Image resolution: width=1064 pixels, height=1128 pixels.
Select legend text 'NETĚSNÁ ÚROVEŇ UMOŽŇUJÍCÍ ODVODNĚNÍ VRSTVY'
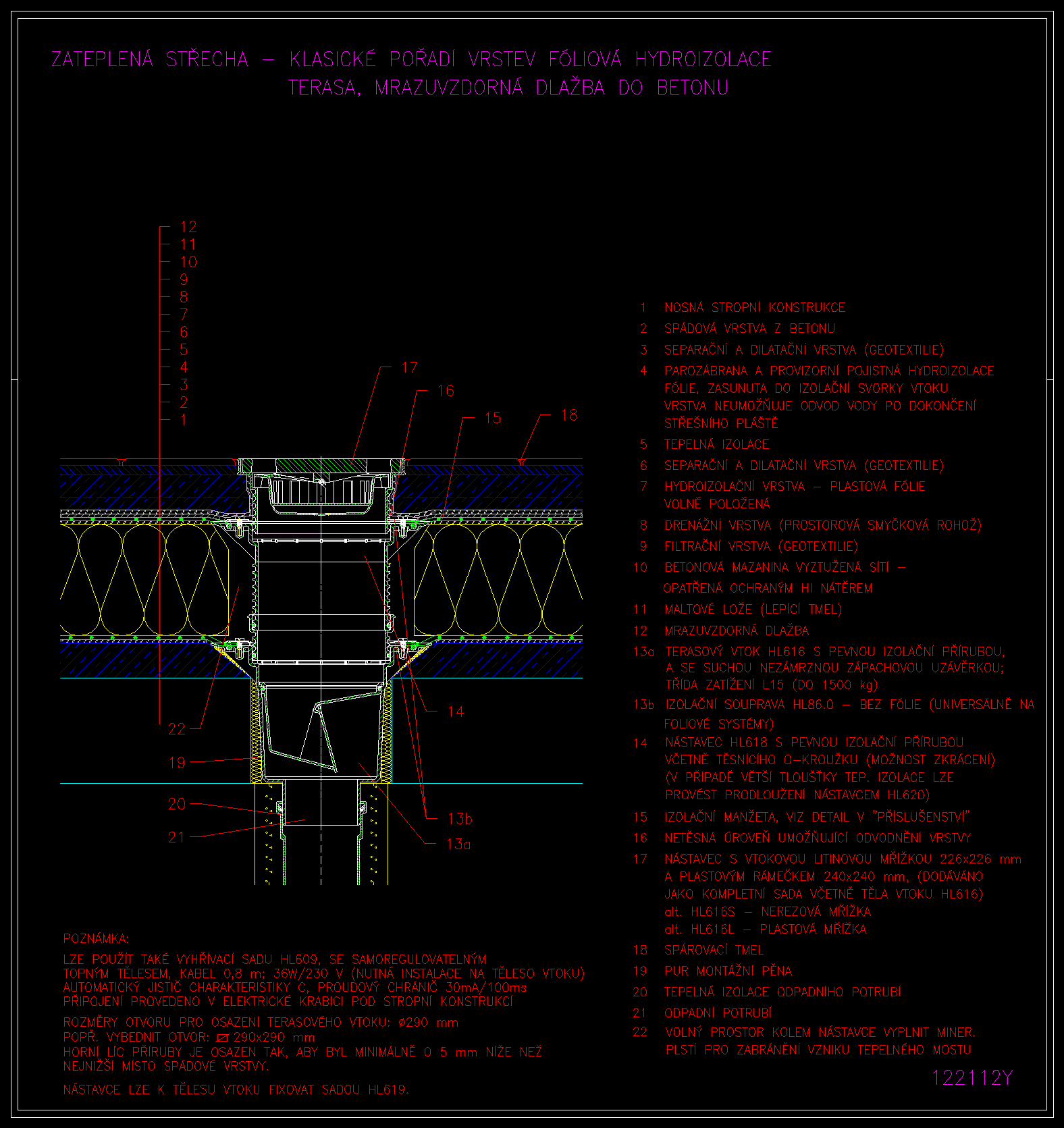(x=818, y=838)
